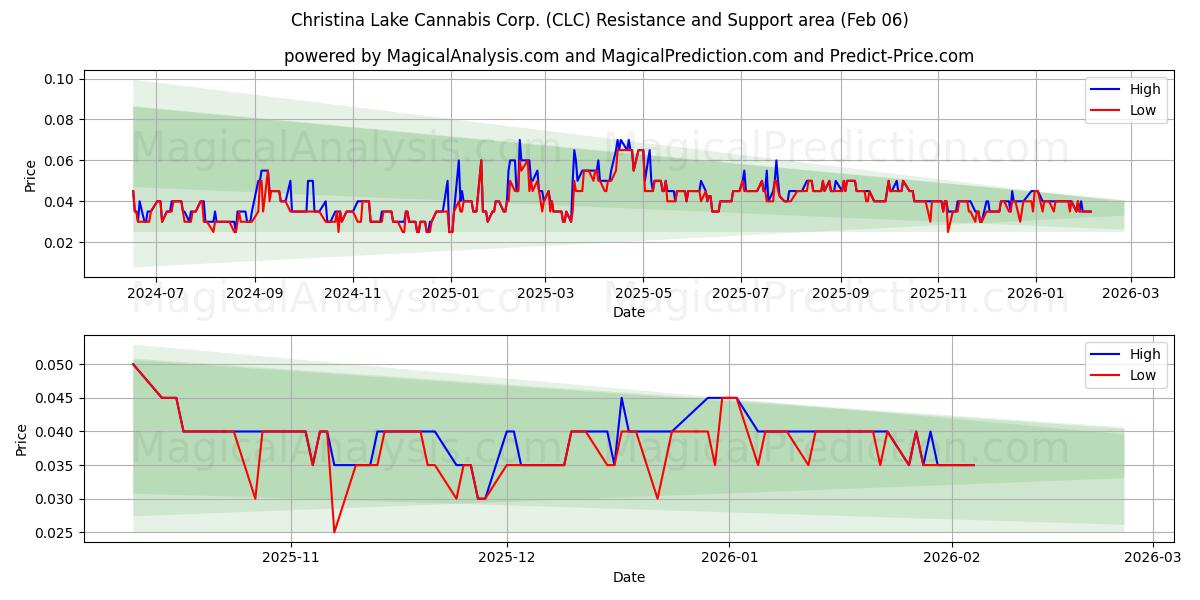The image size is (1200, 600).
Task: Click the 0.035 tick label on bottom chart
Action: coord(57,466)
